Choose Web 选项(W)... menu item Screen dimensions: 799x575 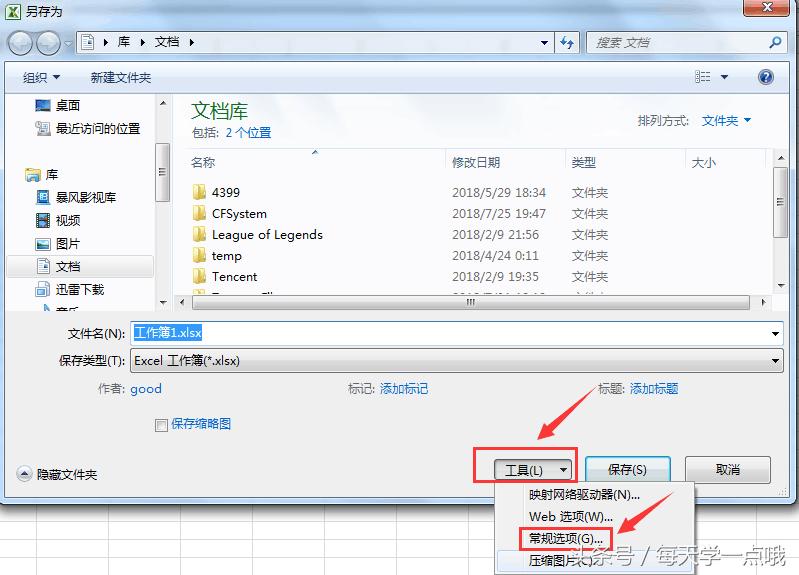tap(571, 516)
